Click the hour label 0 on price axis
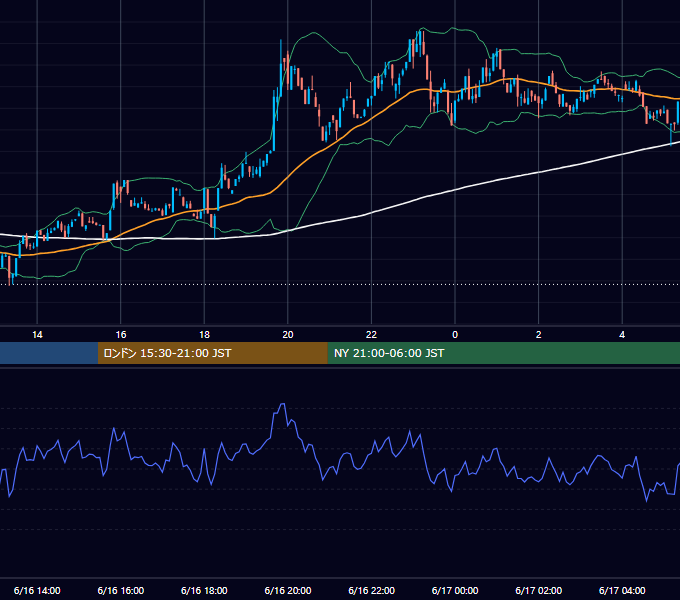The image size is (680, 600). (455, 335)
